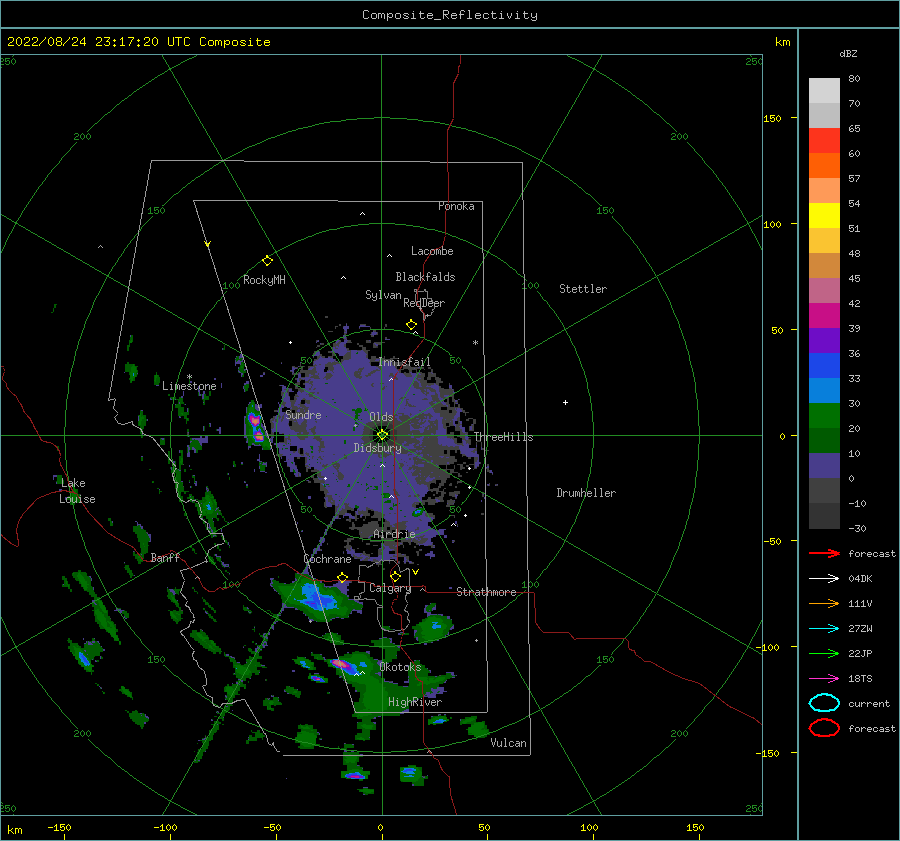Click the Olds label
Viewport: 900px width, 841px height.
tap(381, 417)
